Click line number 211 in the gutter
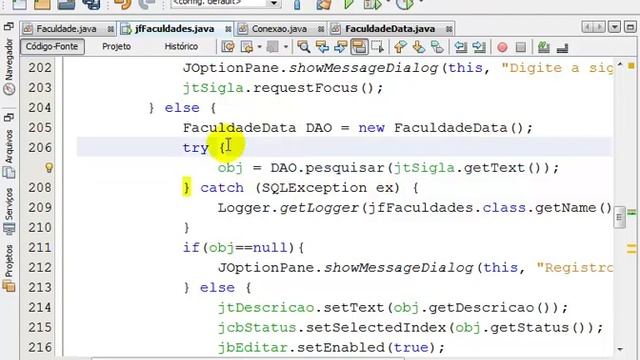 [x=40, y=248]
